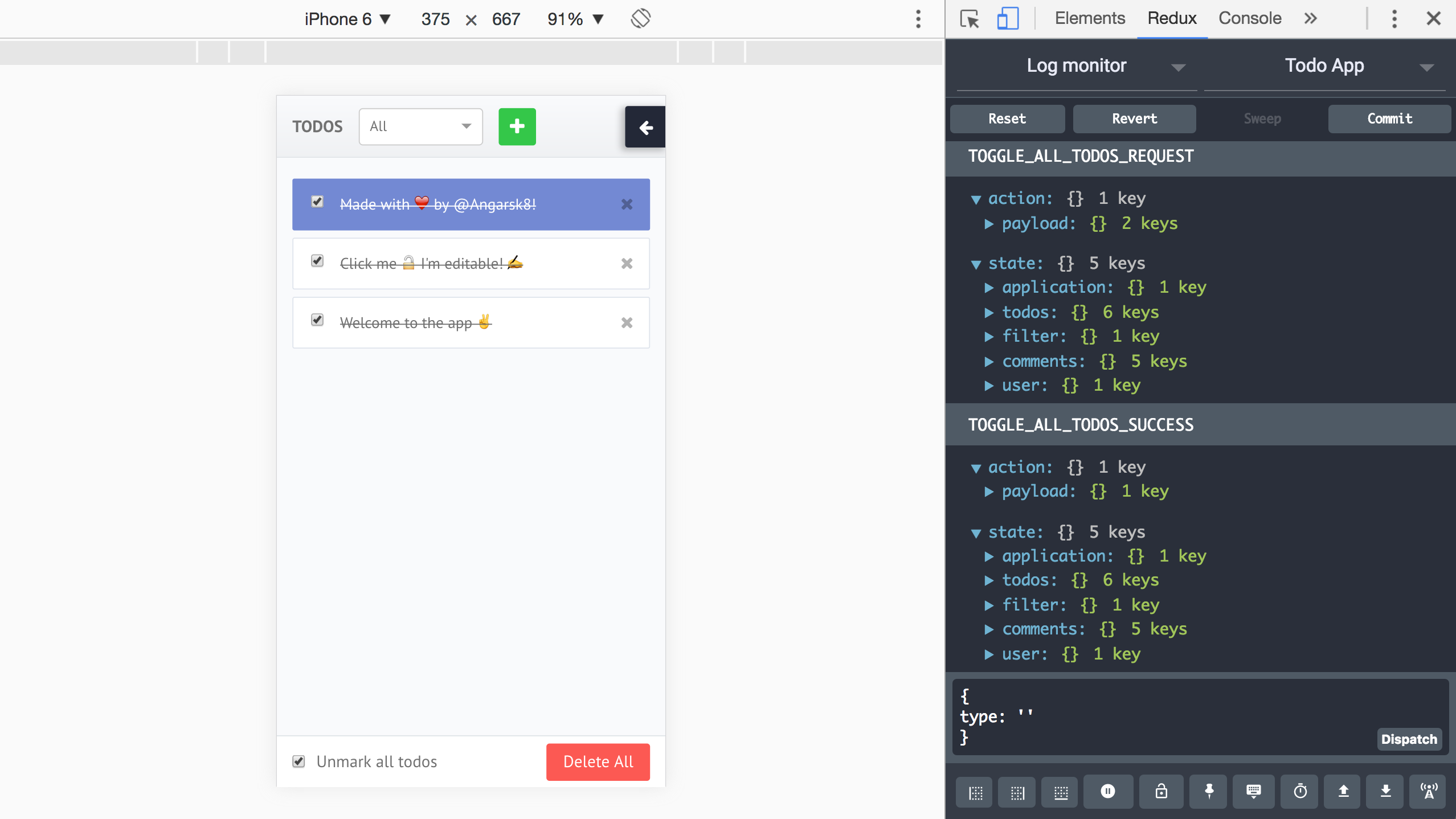Viewport: 1456px width, 819px height.
Task: Toggle the 'Unmark all todos' checkbox
Action: pos(298,761)
